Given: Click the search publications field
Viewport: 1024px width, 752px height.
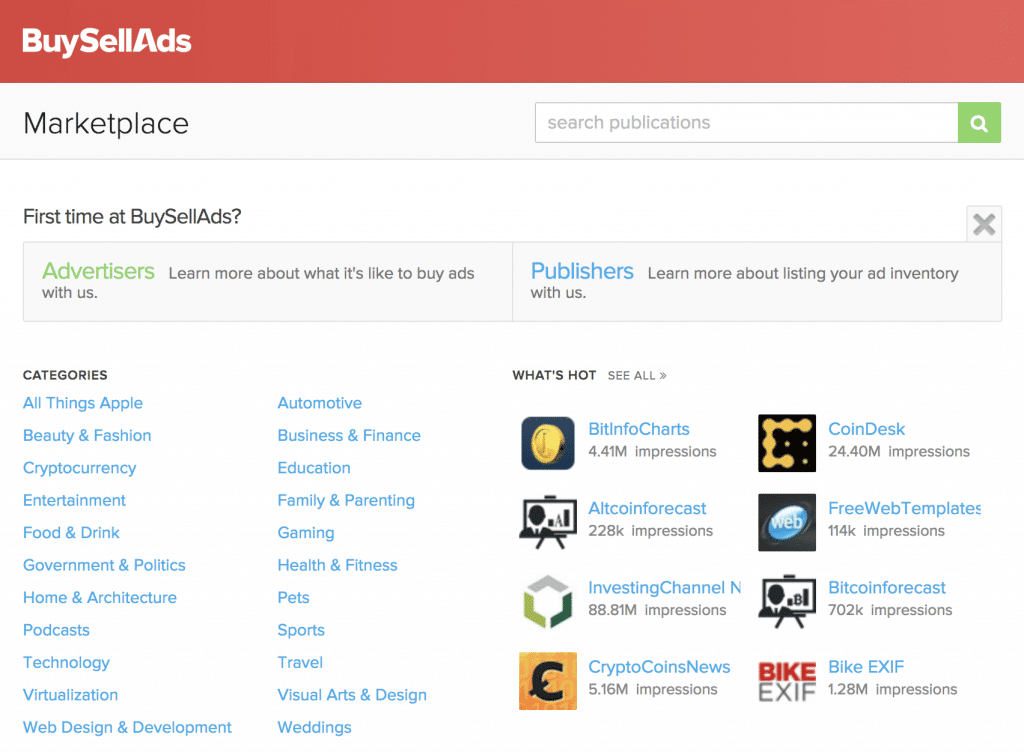Looking at the screenshot, I should click(746, 123).
